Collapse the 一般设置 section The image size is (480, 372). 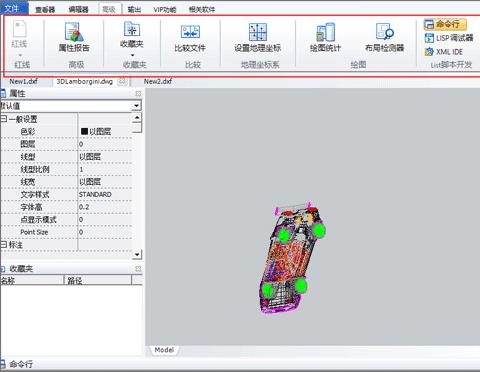point(4,119)
